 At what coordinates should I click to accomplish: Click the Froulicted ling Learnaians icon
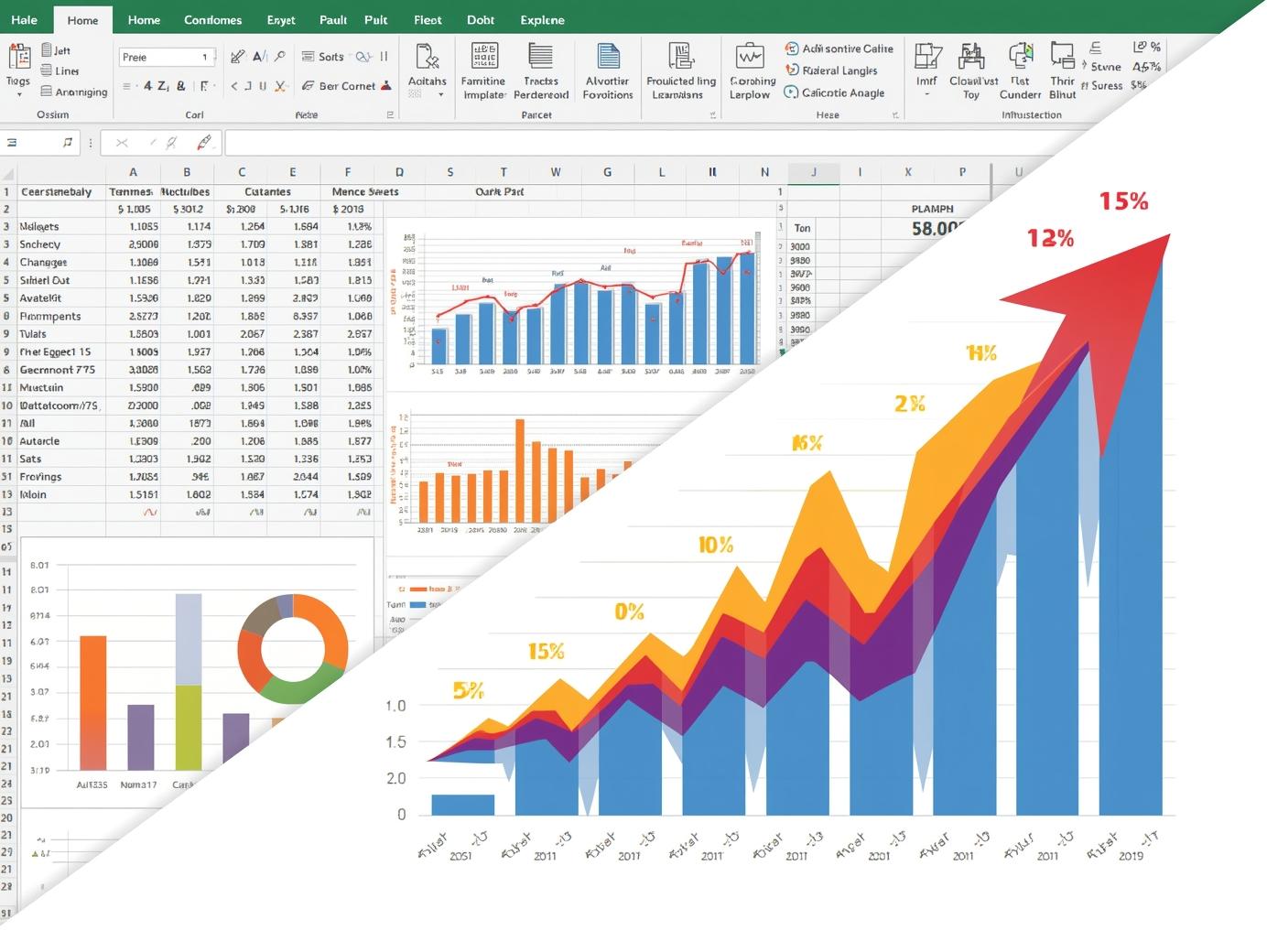[680, 57]
